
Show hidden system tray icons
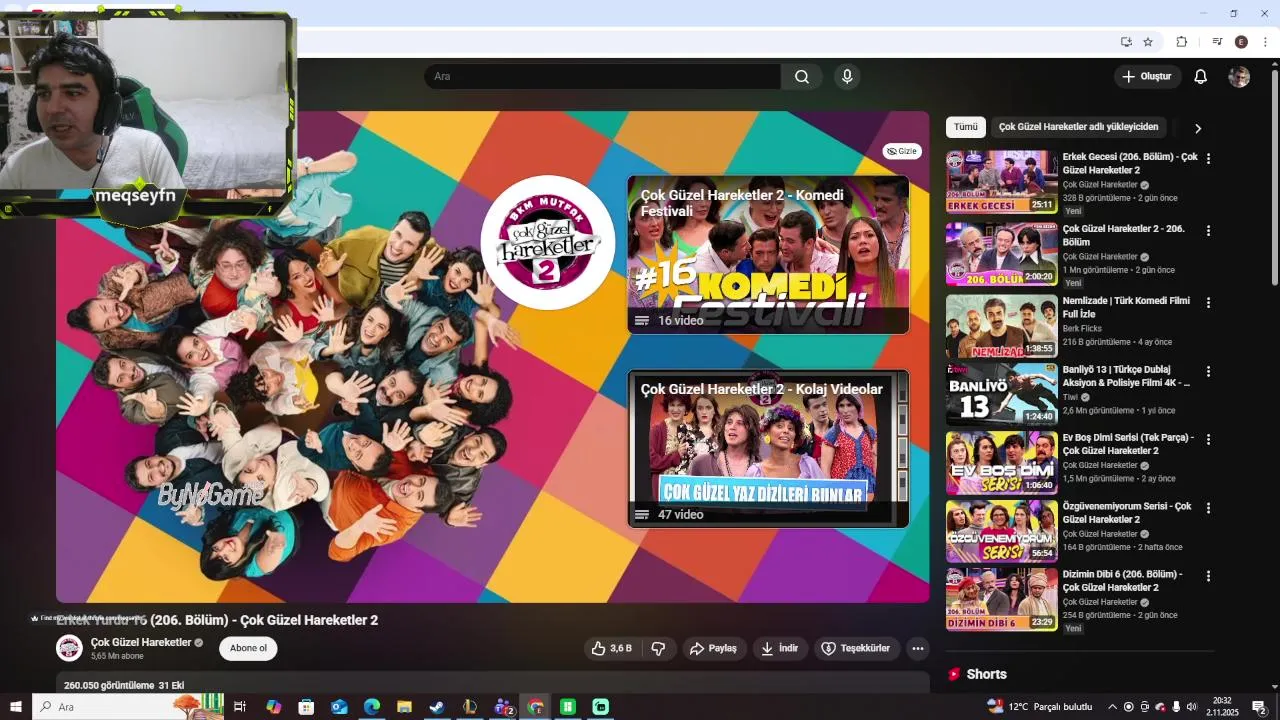(1112, 707)
